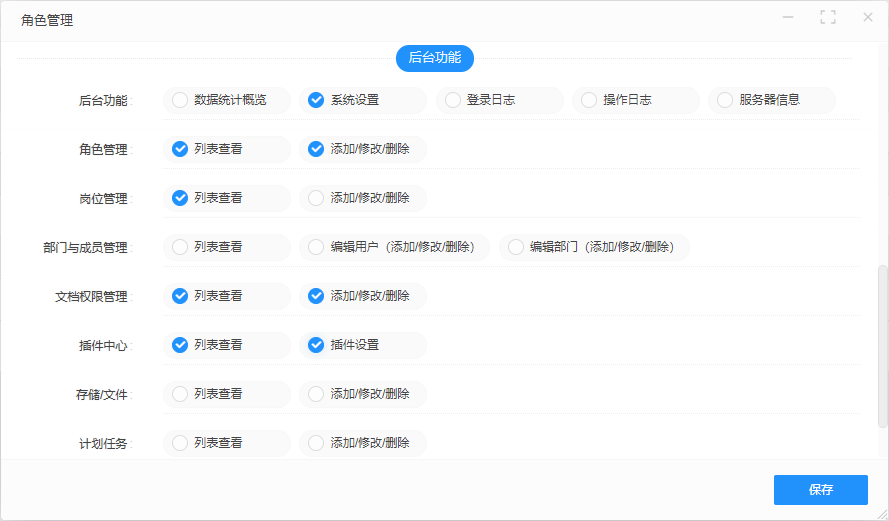Screen dimensions: 889x521
Task: Disable 添加/修改/删除 for 角色管理
Action: pos(316,149)
